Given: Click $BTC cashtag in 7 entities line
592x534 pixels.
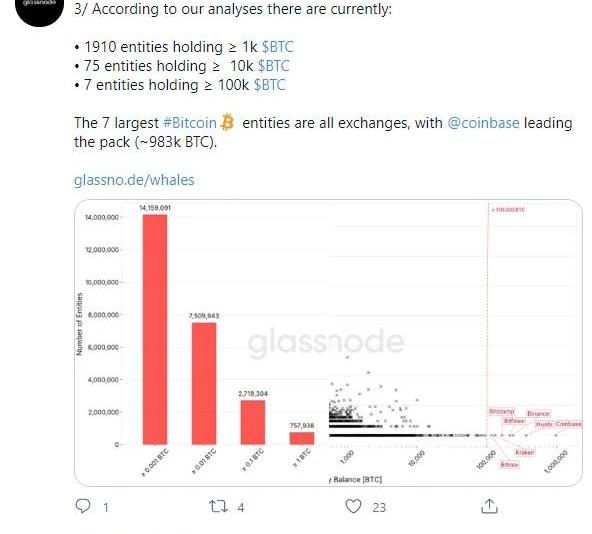Looking at the screenshot, I should (x=269, y=85).
